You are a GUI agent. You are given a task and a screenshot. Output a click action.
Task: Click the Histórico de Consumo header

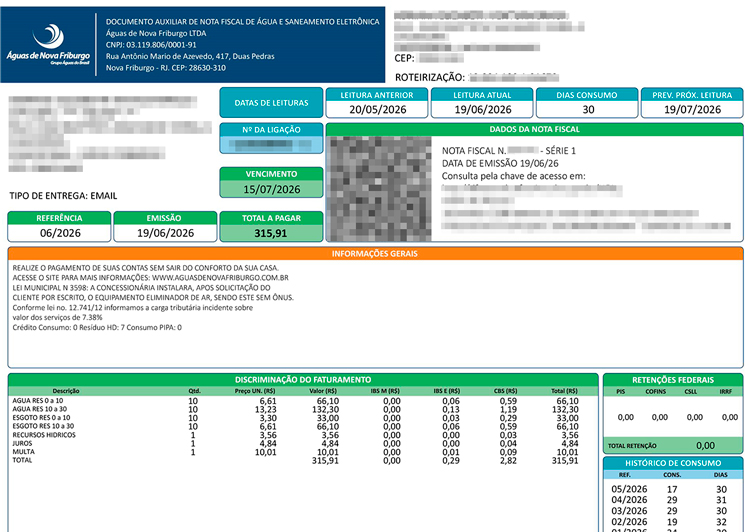point(673,463)
